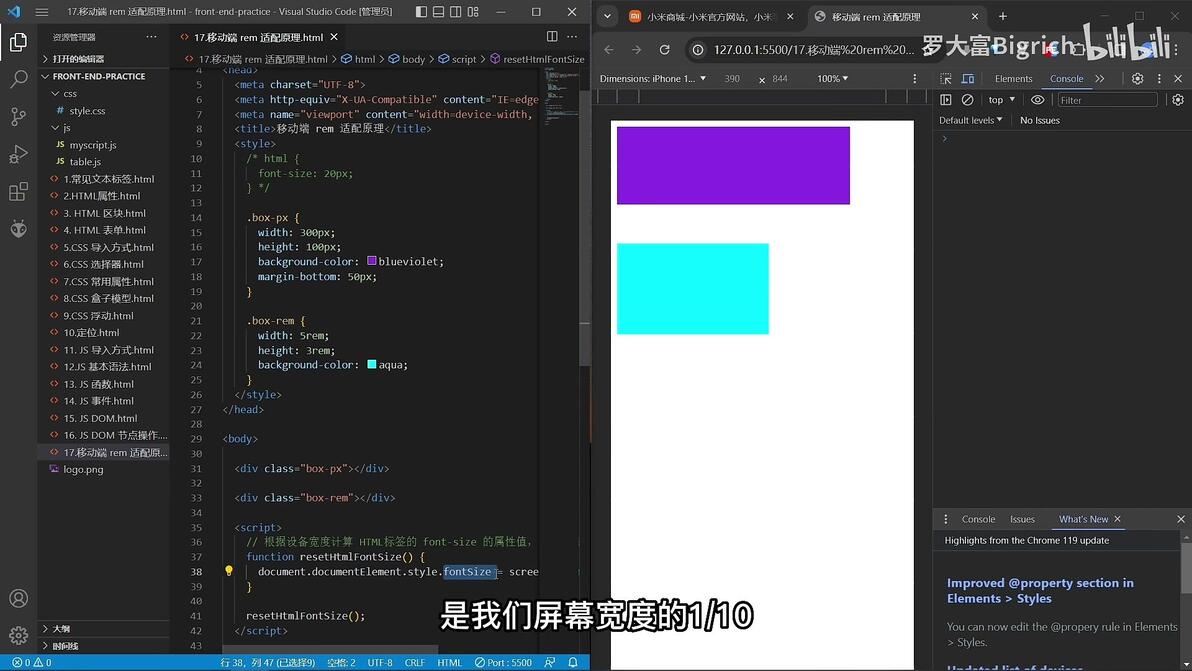Split the editor to the right
This screenshot has width=1192, height=671.
click(x=552, y=36)
